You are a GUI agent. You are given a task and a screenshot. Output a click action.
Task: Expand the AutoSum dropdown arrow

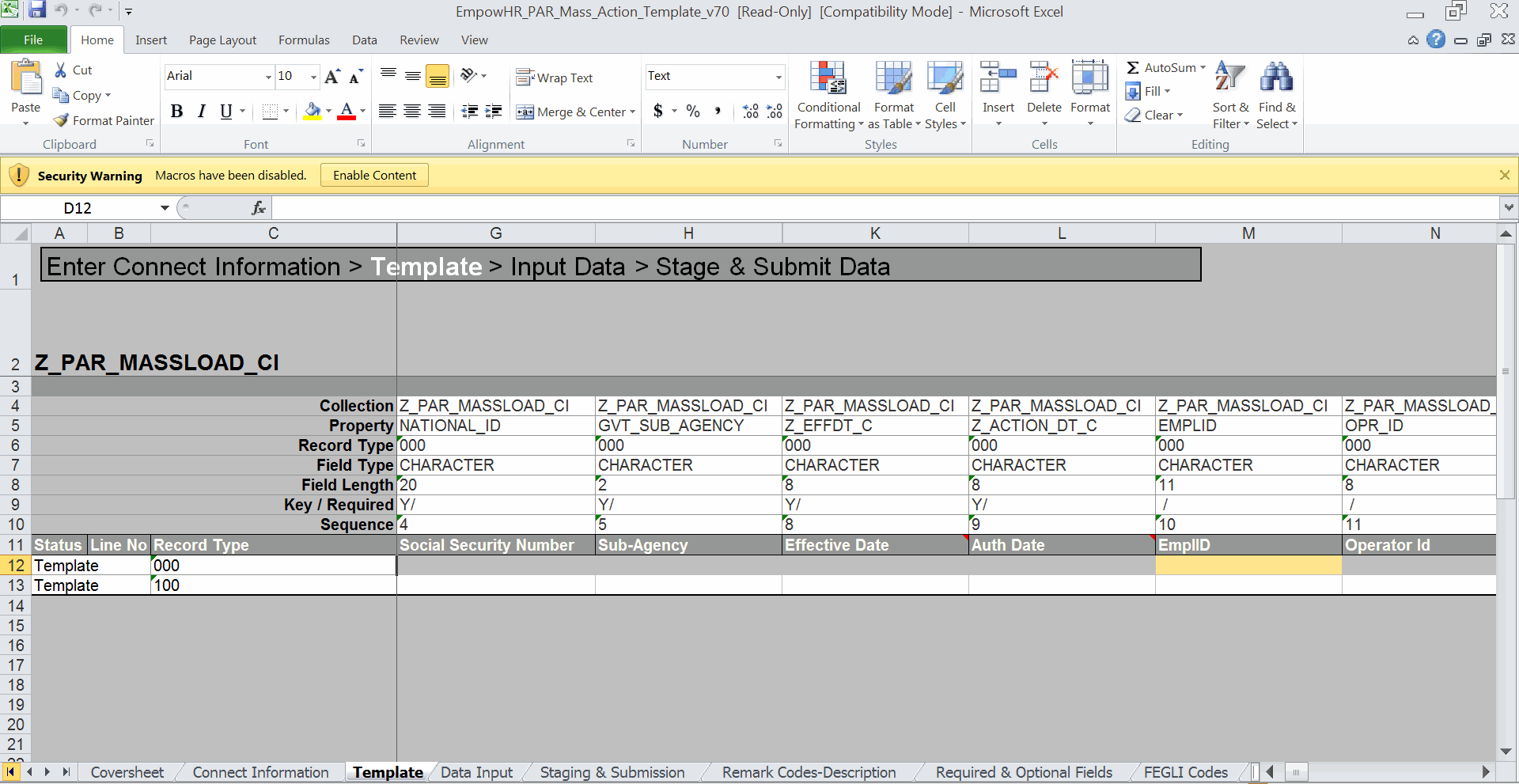pos(1203,68)
